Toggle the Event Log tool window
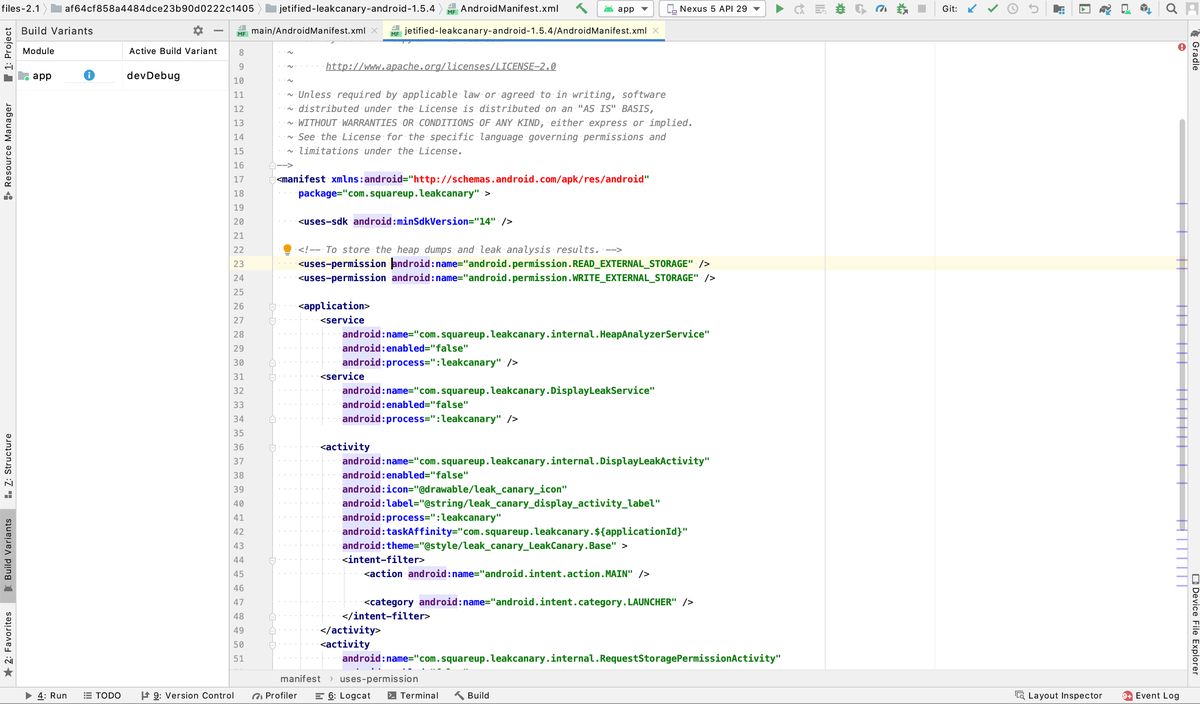The image size is (1200, 704). 1150,695
